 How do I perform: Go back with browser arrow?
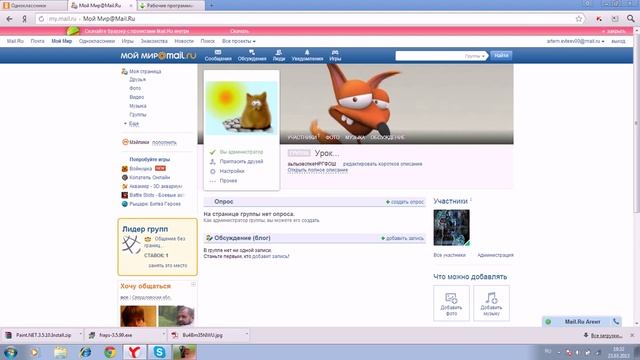point(9,19)
